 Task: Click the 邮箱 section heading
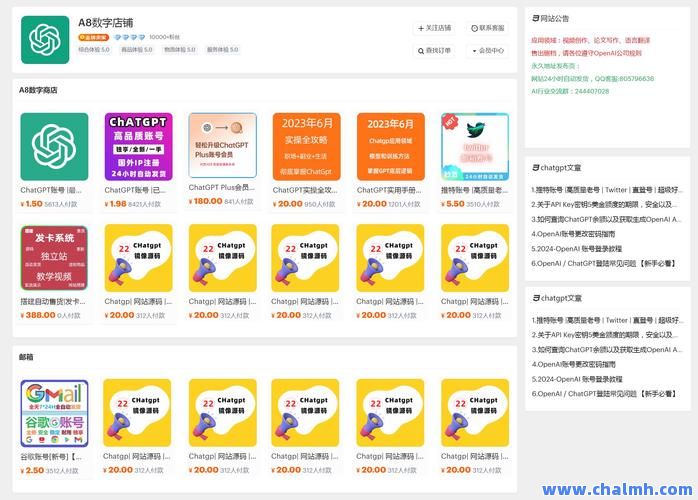pos(26,357)
